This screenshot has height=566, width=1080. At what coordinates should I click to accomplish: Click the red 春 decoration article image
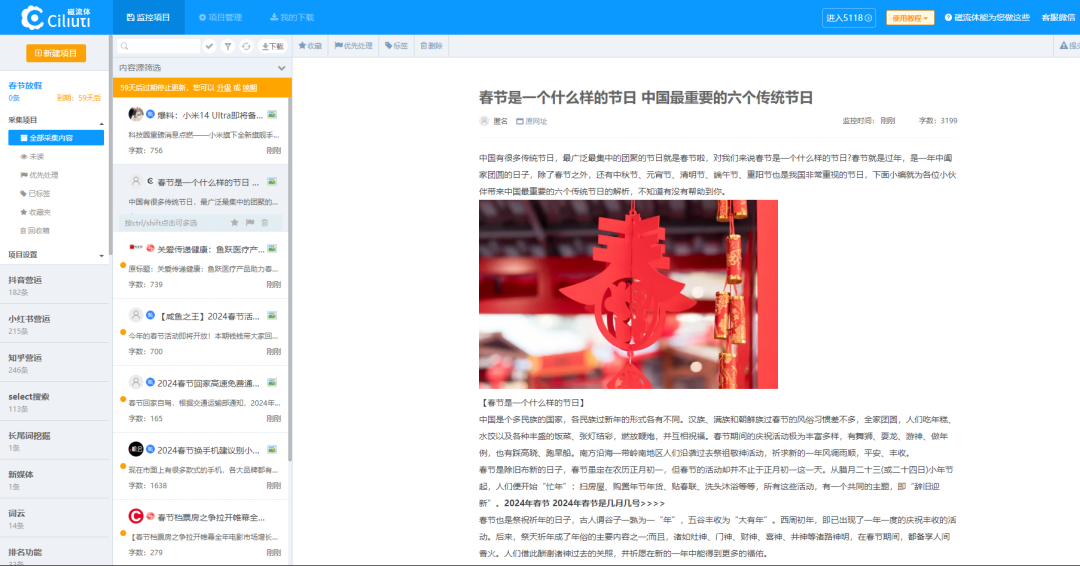tap(628, 295)
